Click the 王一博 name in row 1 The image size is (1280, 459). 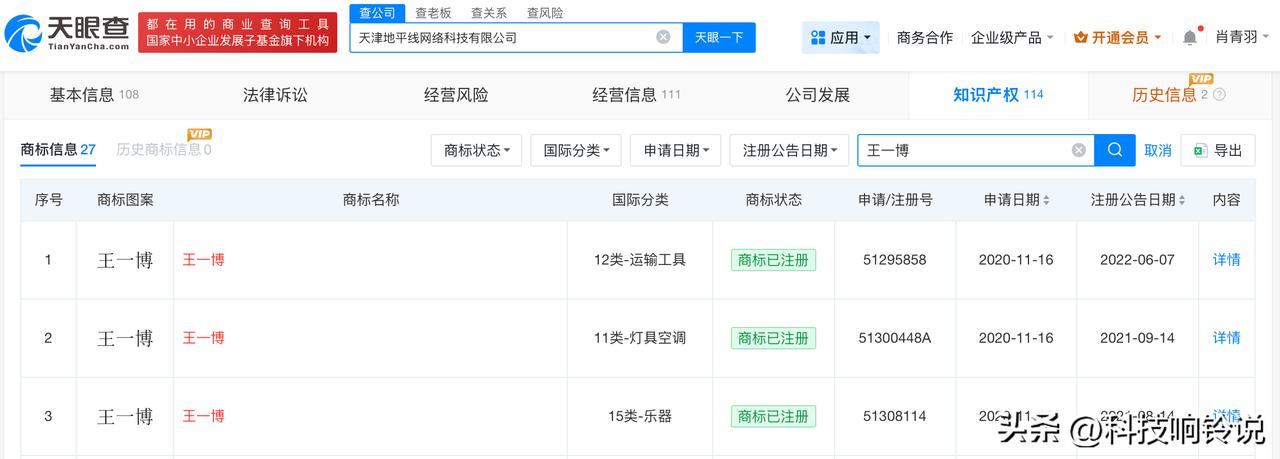tap(203, 260)
